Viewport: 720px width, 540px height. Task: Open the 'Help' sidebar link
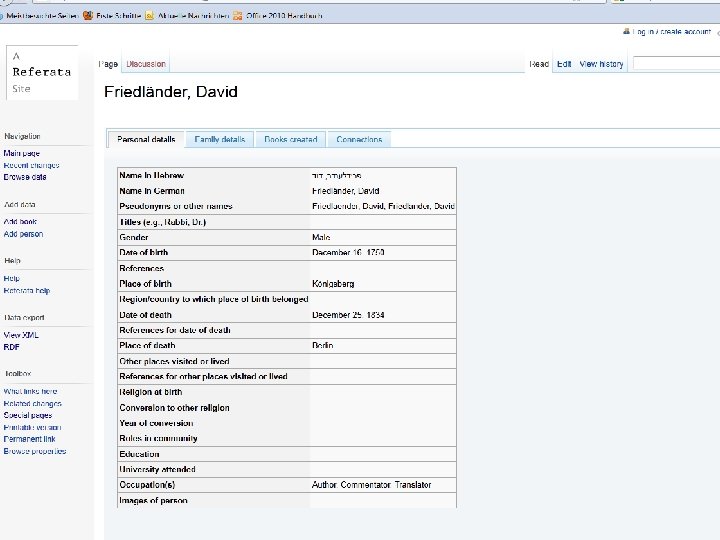pos(11,278)
